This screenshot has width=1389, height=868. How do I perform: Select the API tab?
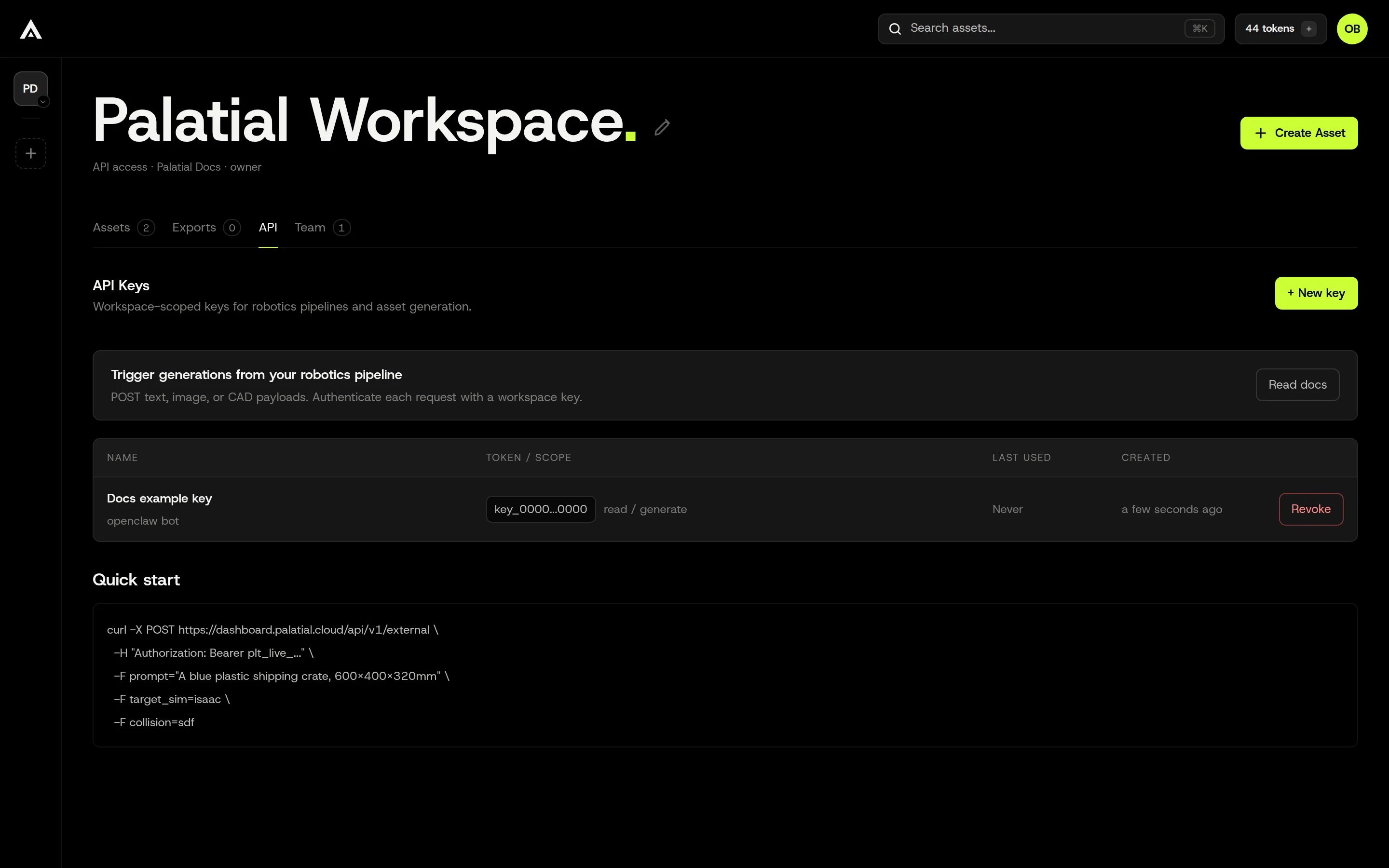pos(268,228)
